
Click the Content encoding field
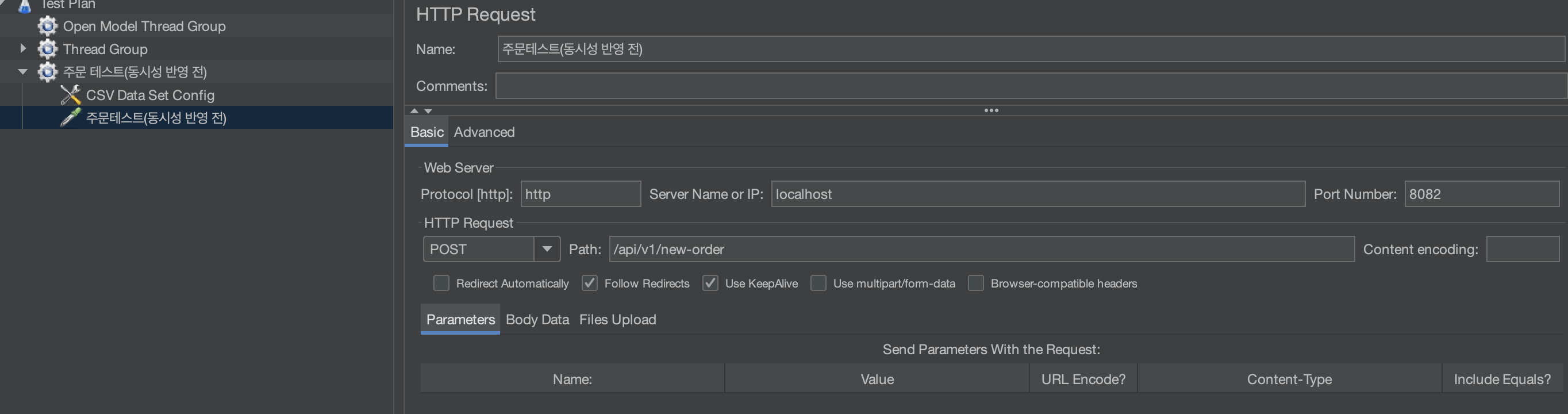[x=1523, y=249]
